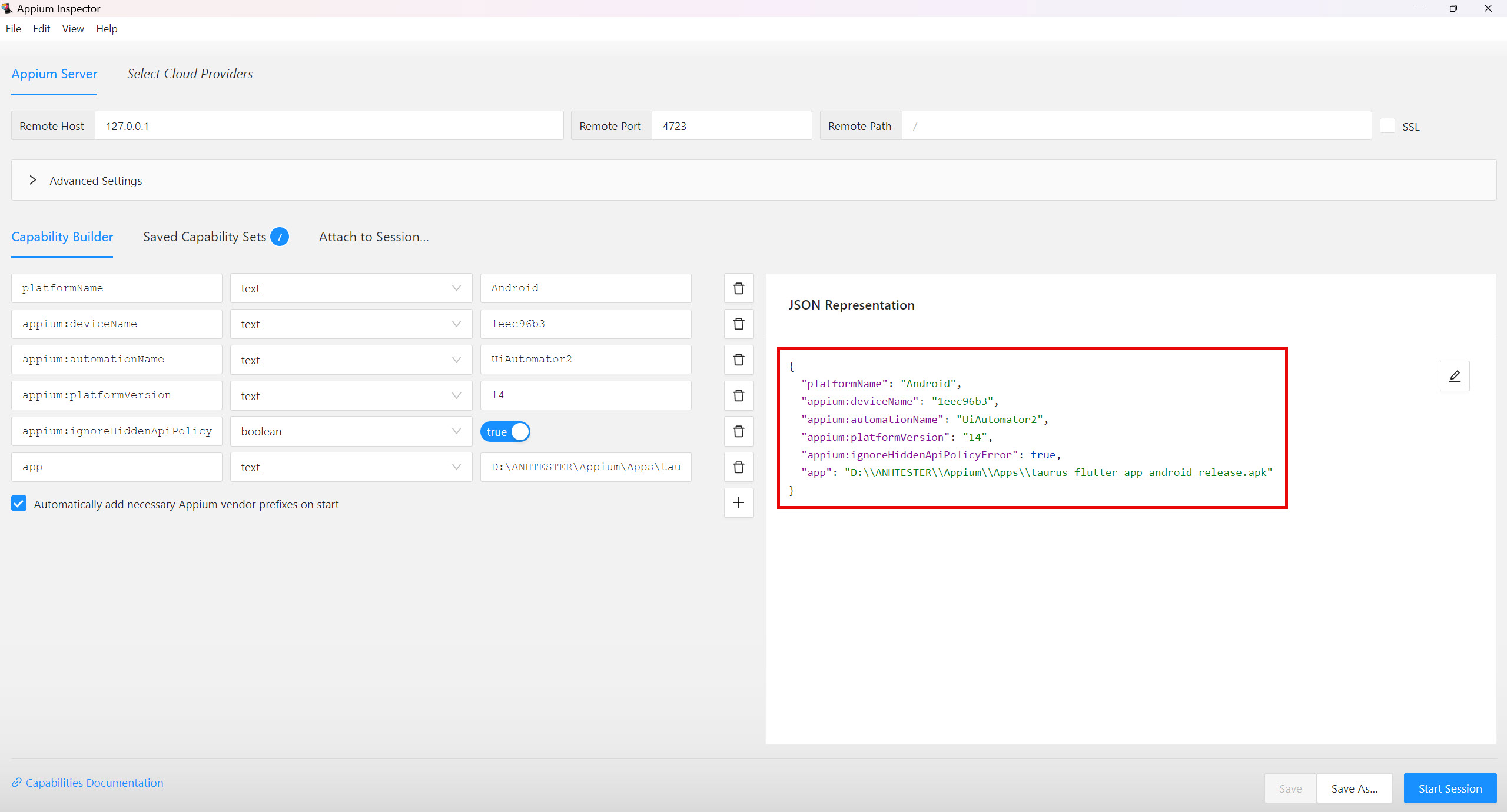Click the saved sets count badge 7

tap(280, 237)
